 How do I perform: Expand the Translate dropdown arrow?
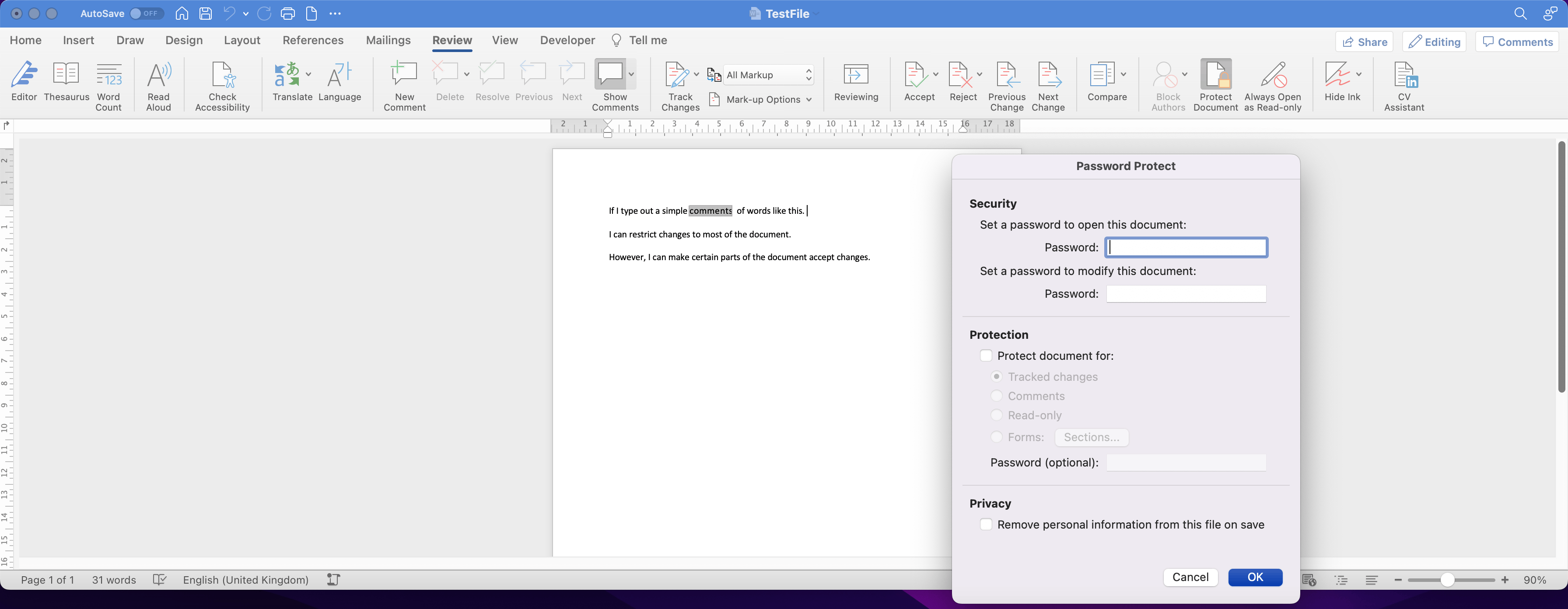308,74
